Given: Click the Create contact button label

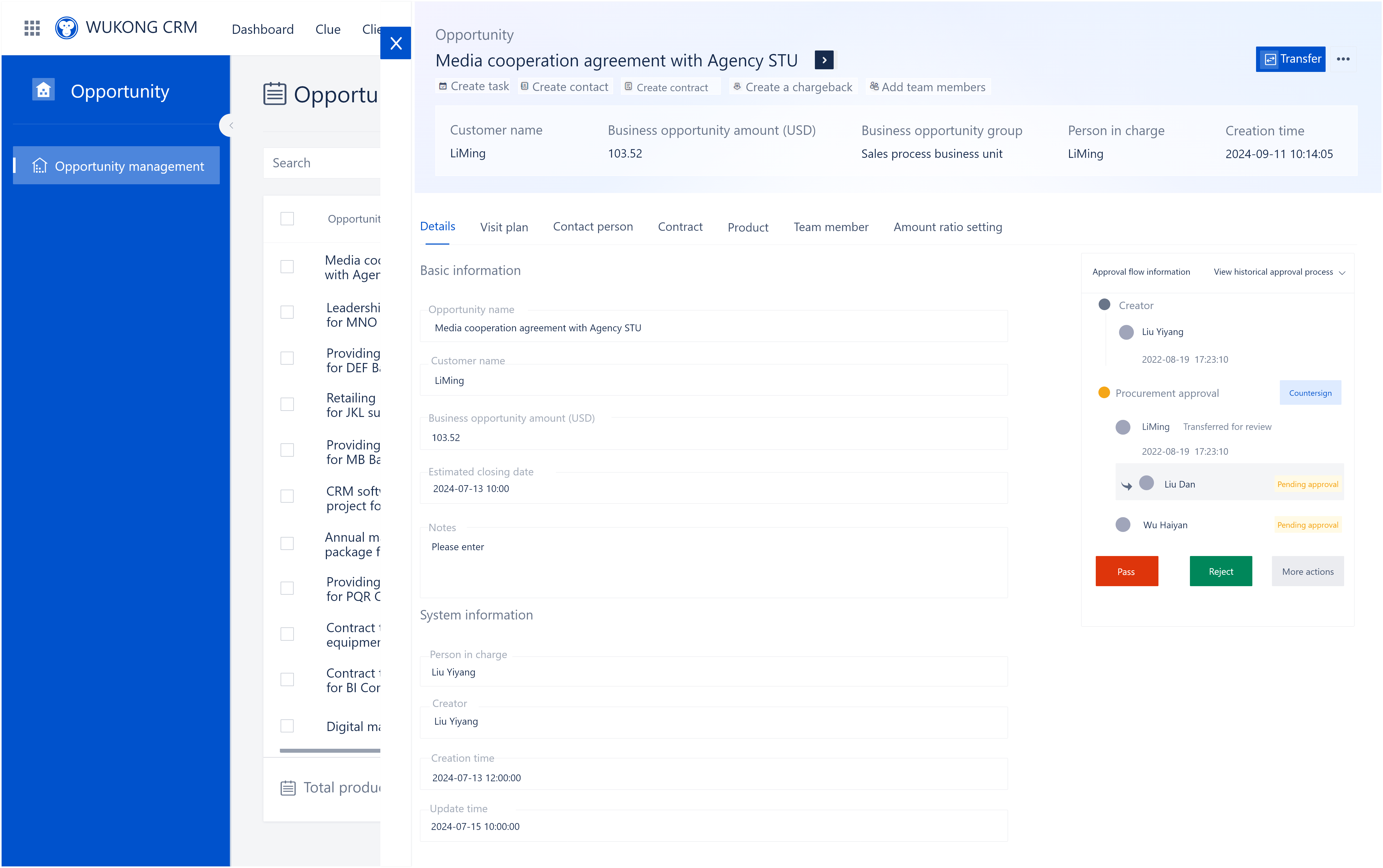Looking at the screenshot, I should [570, 87].
